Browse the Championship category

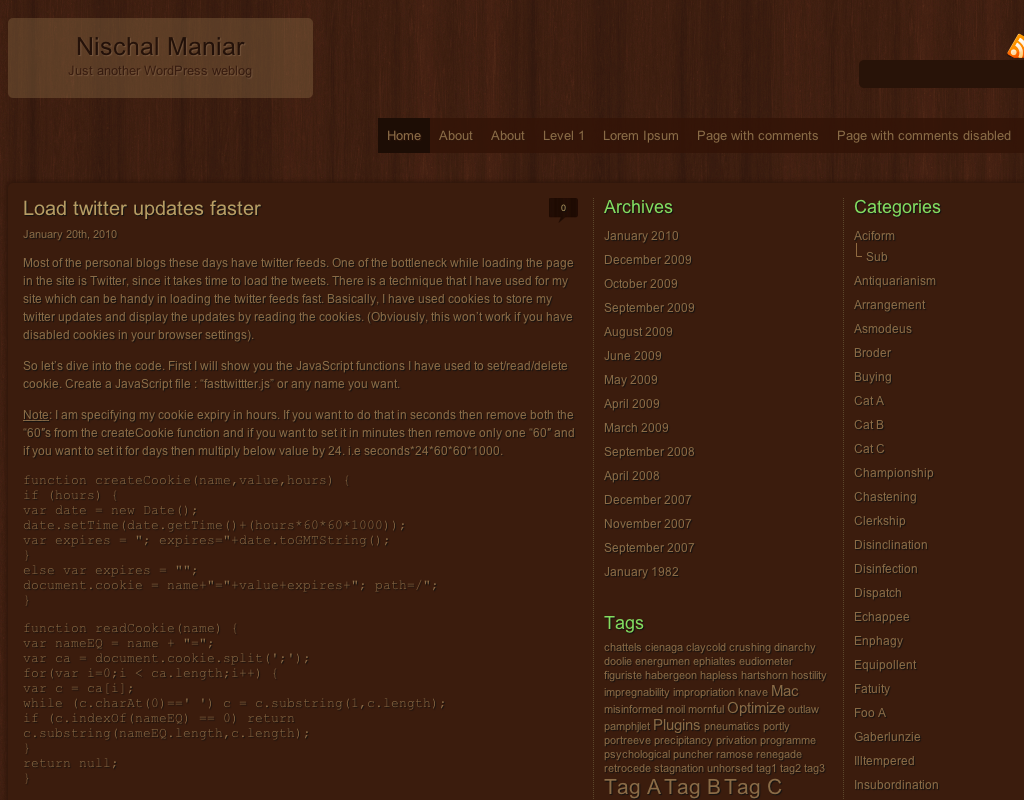893,473
